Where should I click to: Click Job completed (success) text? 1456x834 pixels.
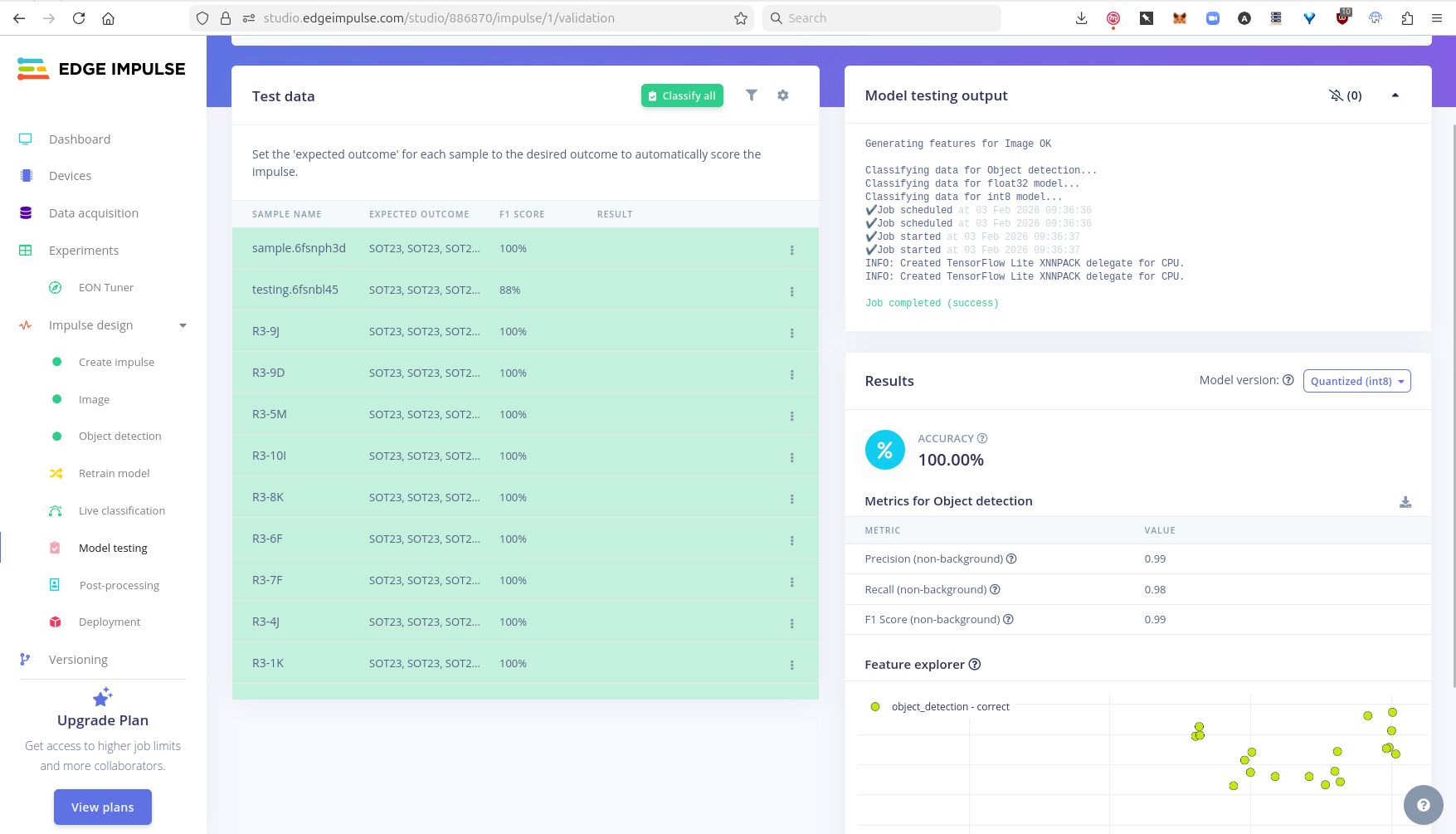tap(932, 304)
